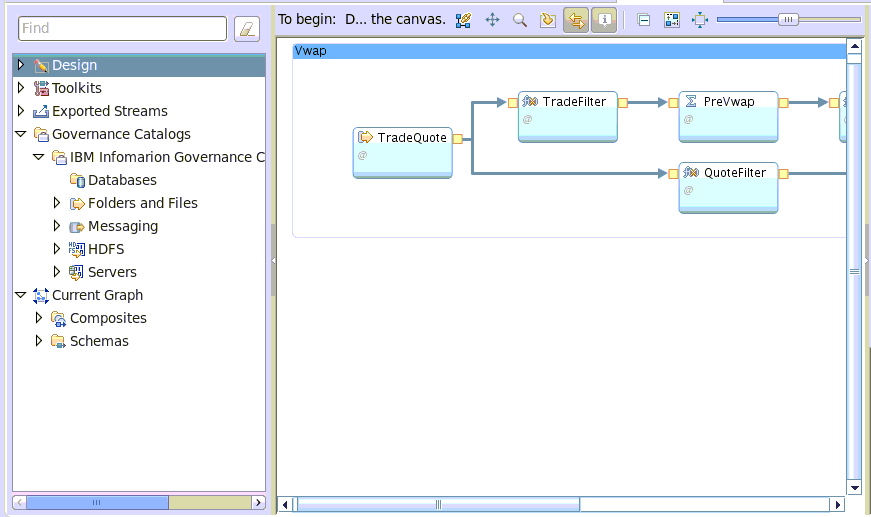Viewport: 871px width, 517px height.
Task: Toggle the outline view grid button
Action: point(671,19)
